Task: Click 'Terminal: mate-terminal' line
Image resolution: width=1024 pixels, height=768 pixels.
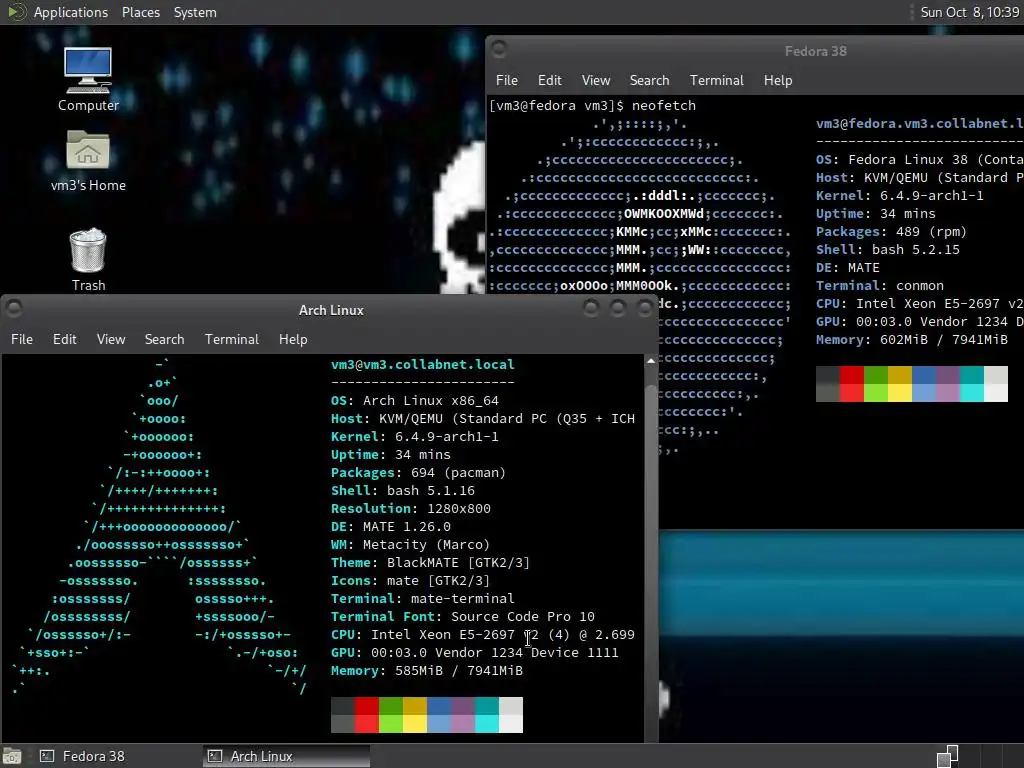Action: pyautogui.click(x=423, y=598)
